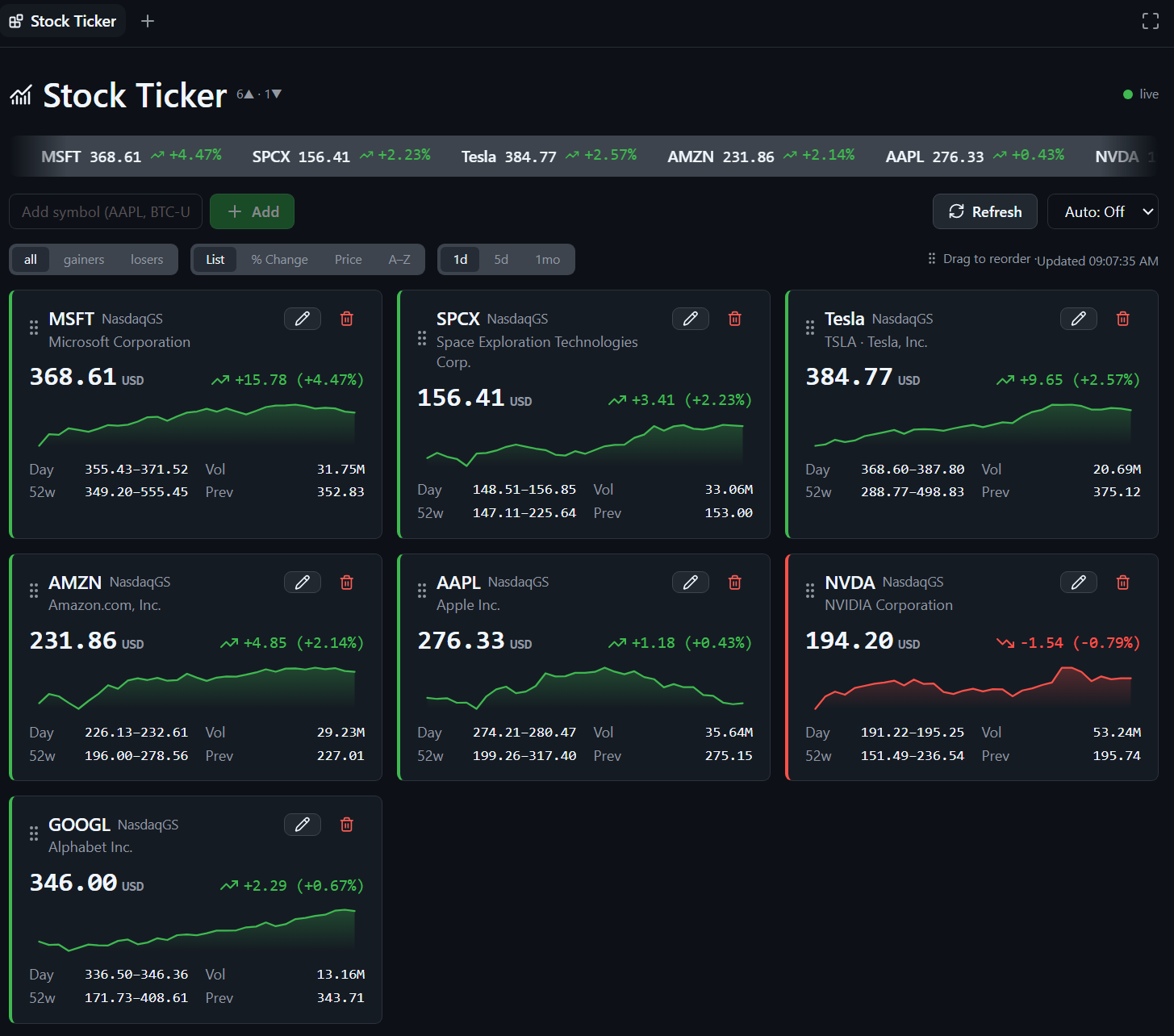This screenshot has width=1174, height=1036.
Task: Open the edit pencil on Tesla card
Action: (x=1078, y=319)
